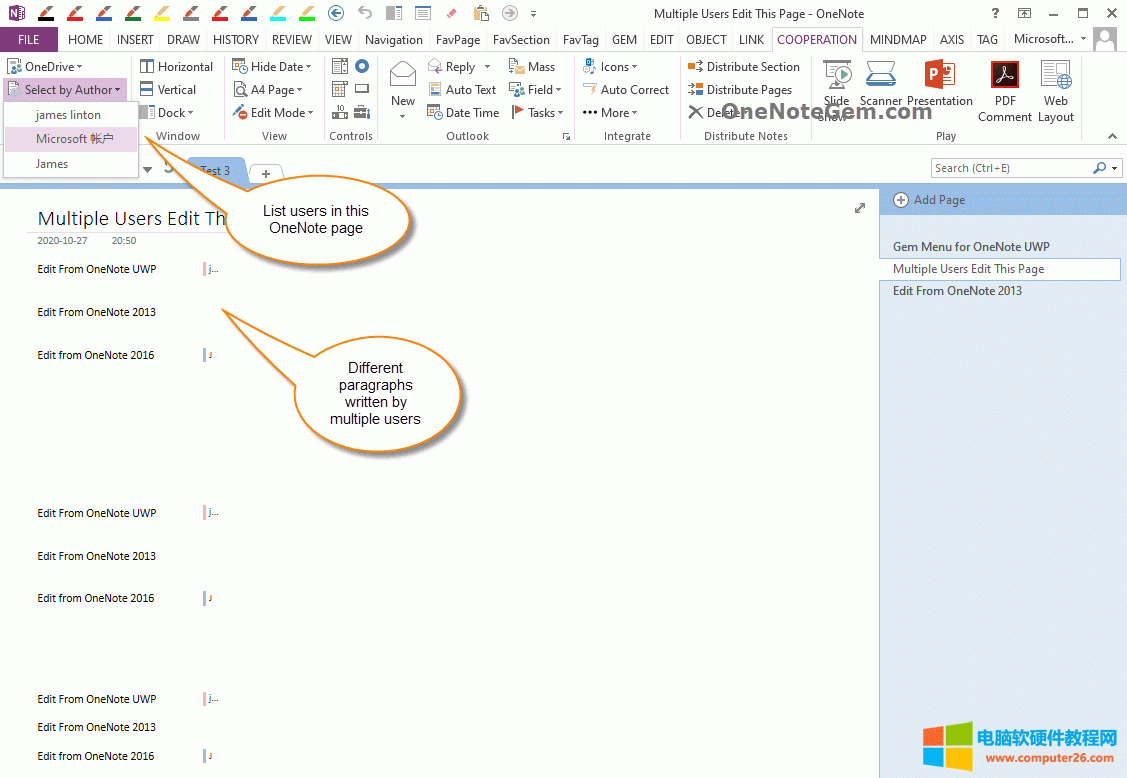Viewport: 1127px width, 778px height.
Task: Collapse the ribbon with the chevron
Action: coord(1112,136)
